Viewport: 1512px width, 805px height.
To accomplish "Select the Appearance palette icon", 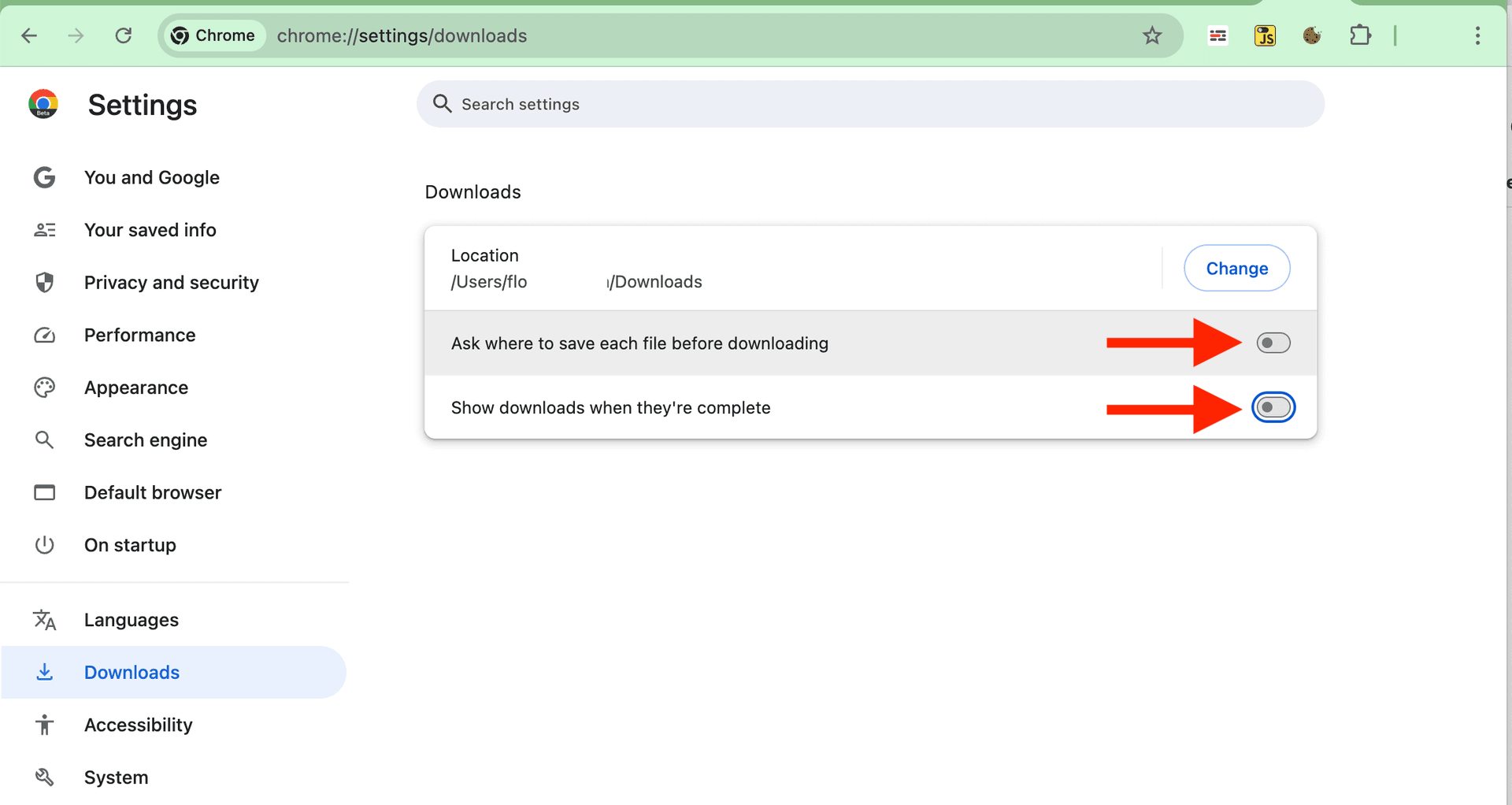I will pos(44,387).
